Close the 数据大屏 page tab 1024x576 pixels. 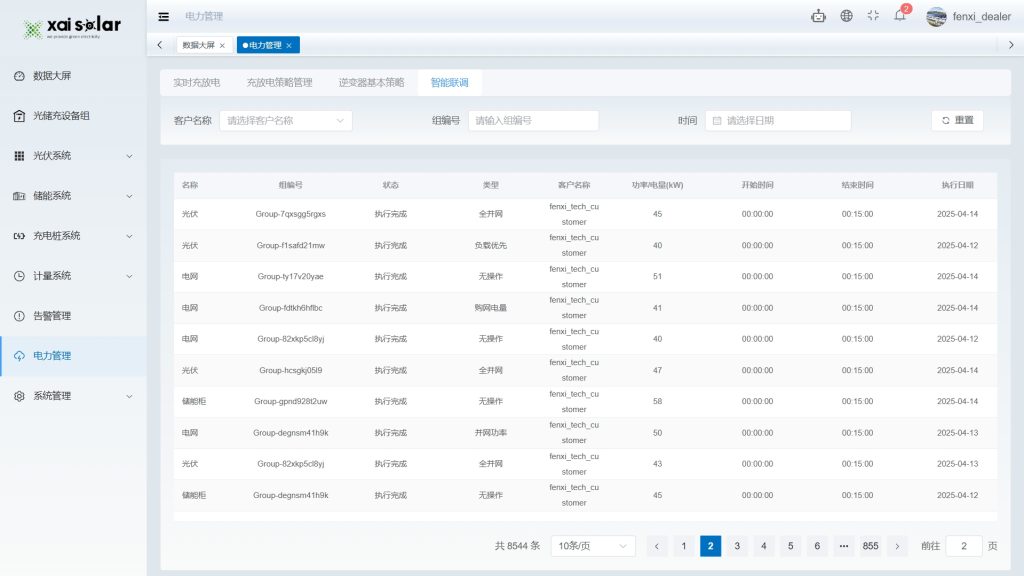coord(222,45)
